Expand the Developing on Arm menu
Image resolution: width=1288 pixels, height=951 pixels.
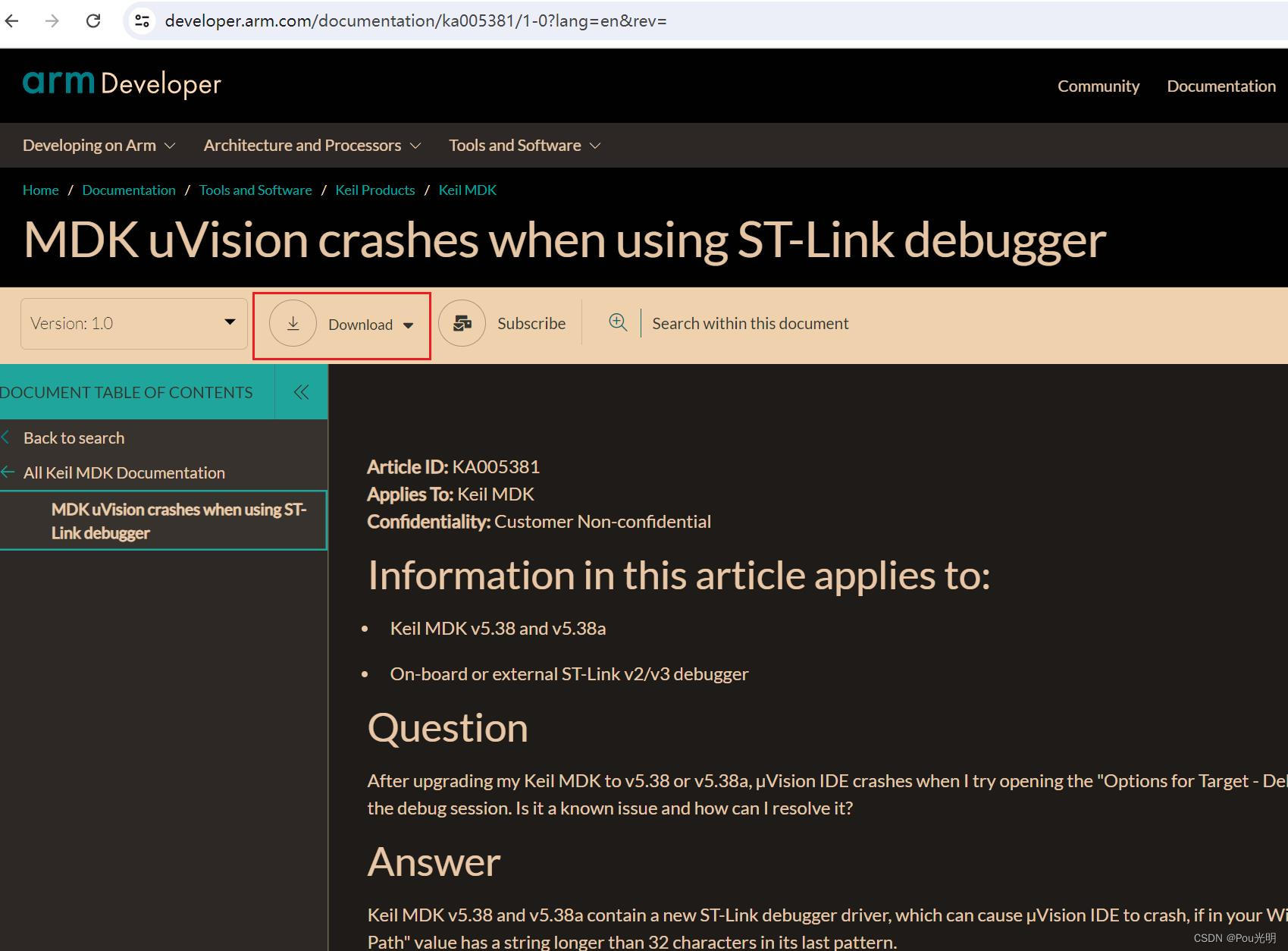(x=99, y=145)
